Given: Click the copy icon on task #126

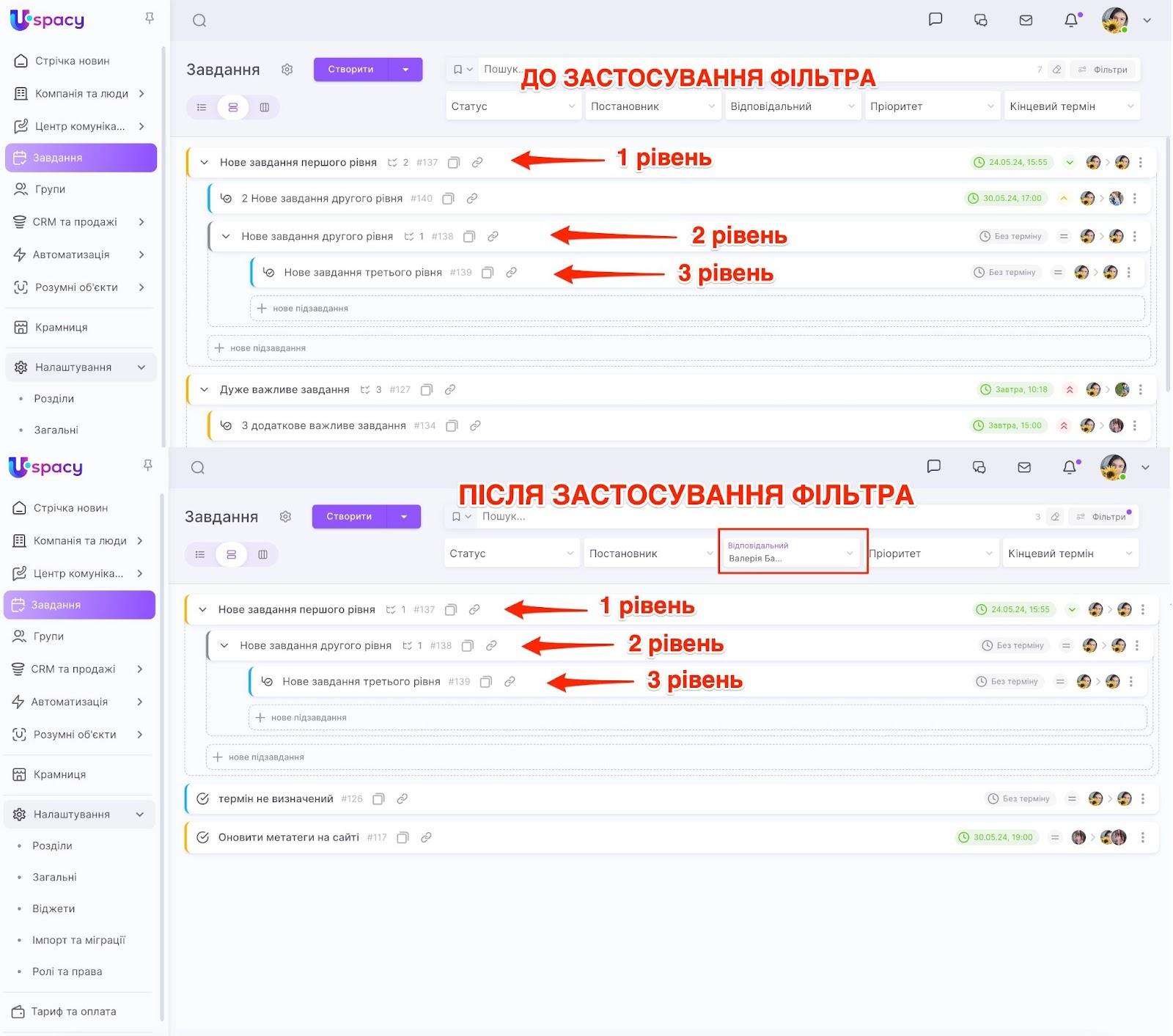Looking at the screenshot, I should click(378, 799).
